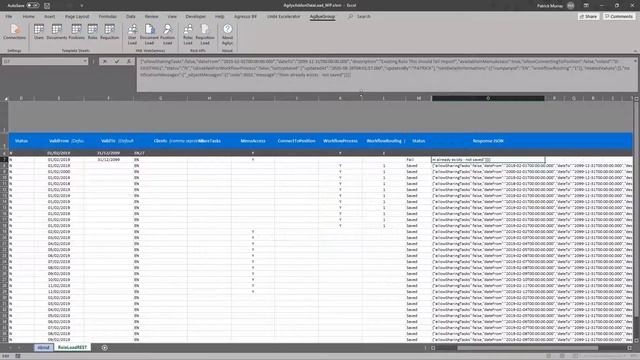
Task: Switch to the About sheet tab
Action: (x=43, y=347)
